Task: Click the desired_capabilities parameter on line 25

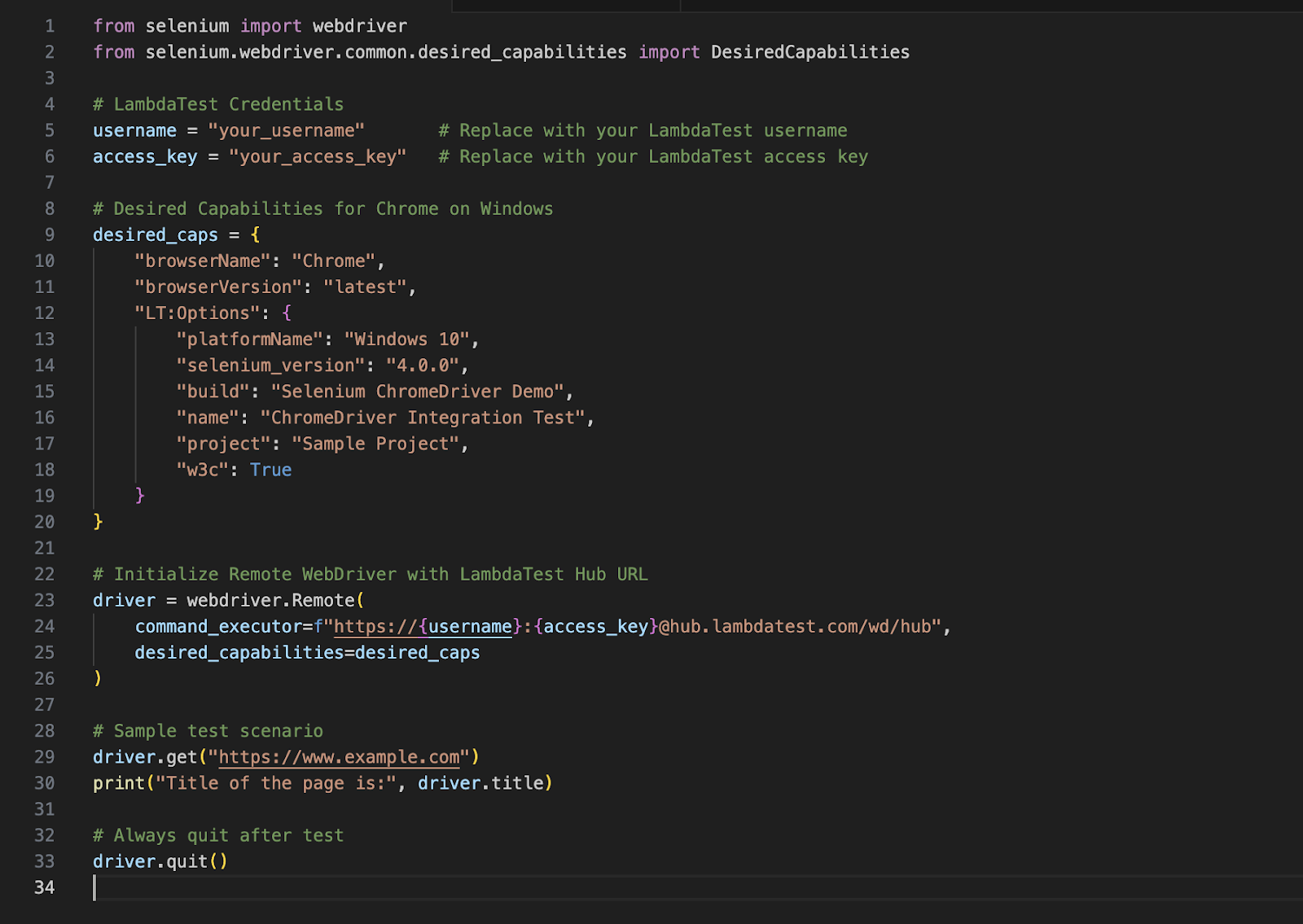Action: (239, 653)
